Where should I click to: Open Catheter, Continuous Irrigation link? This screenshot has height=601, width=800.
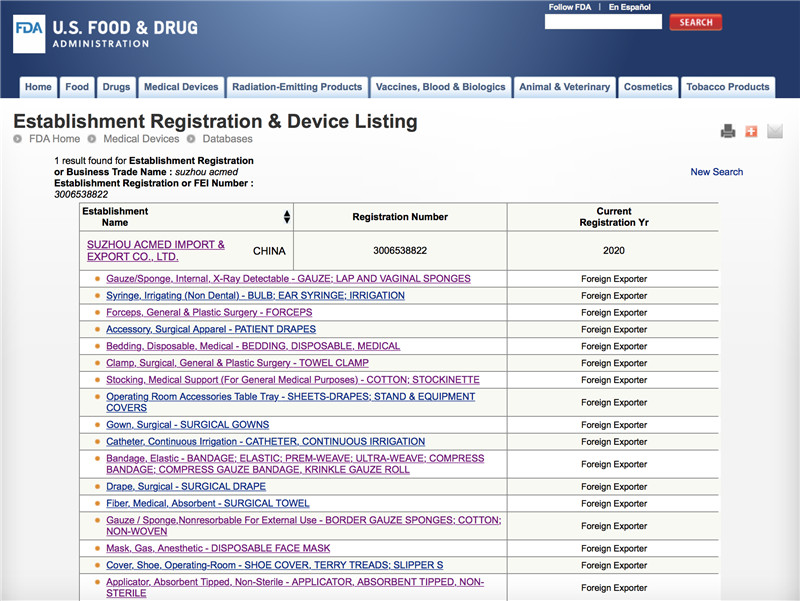pyautogui.click(x=265, y=441)
